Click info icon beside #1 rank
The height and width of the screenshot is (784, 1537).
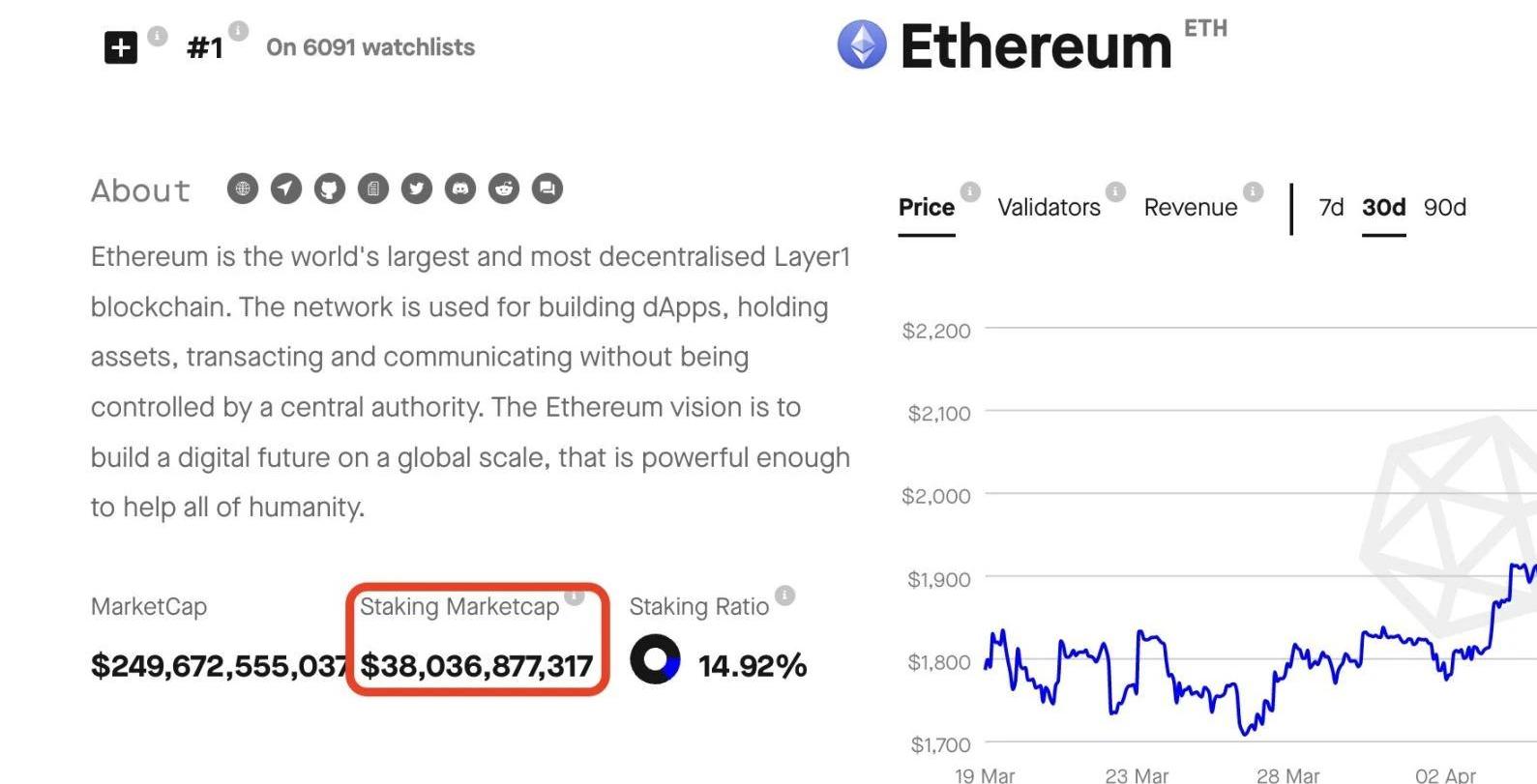pyautogui.click(x=239, y=31)
